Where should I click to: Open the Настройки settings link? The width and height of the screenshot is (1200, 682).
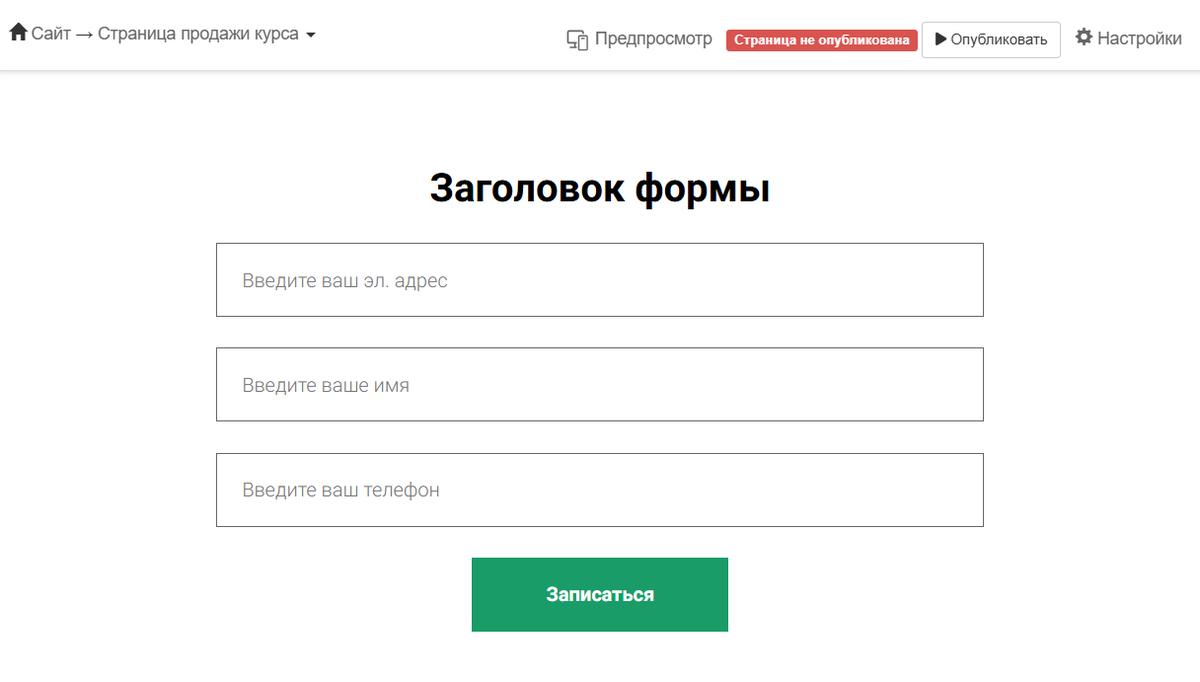[1140, 39]
